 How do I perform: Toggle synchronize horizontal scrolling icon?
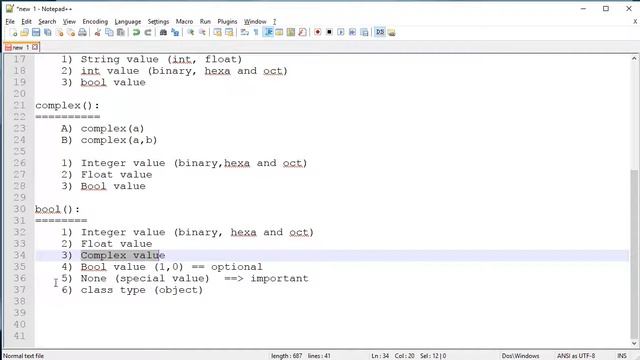pyautogui.click(x=229, y=32)
